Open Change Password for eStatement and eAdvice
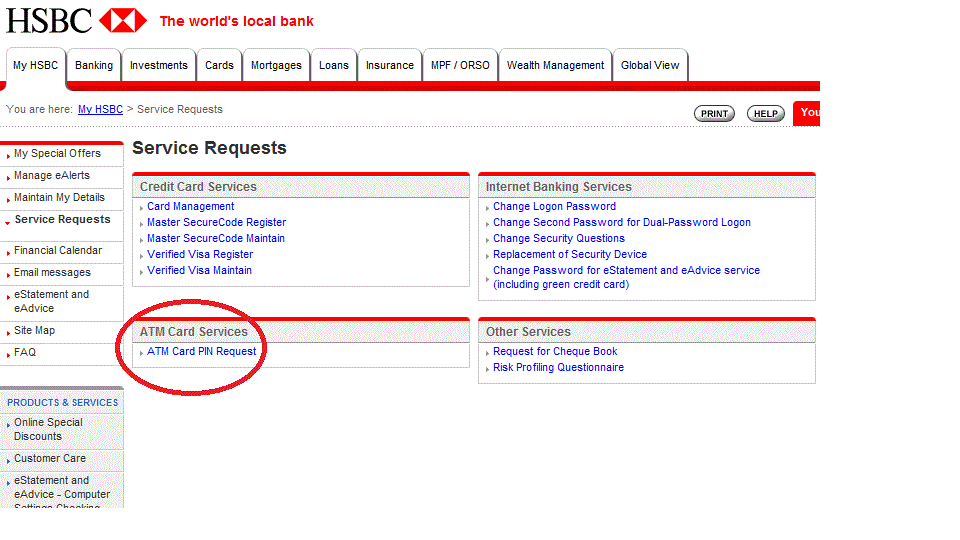 [626, 277]
